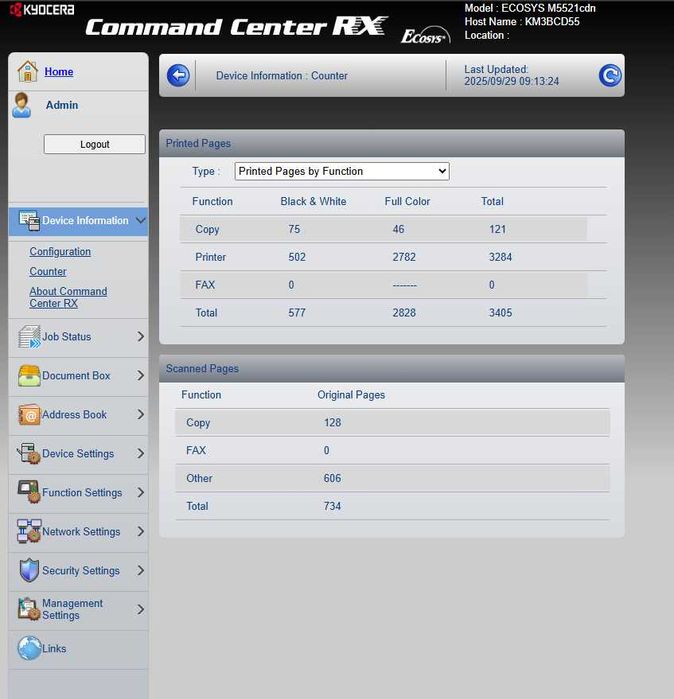This screenshot has height=699, width=674.
Task: Click the Printer total value 3284
Action: pyautogui.click(x=500, y=257)
